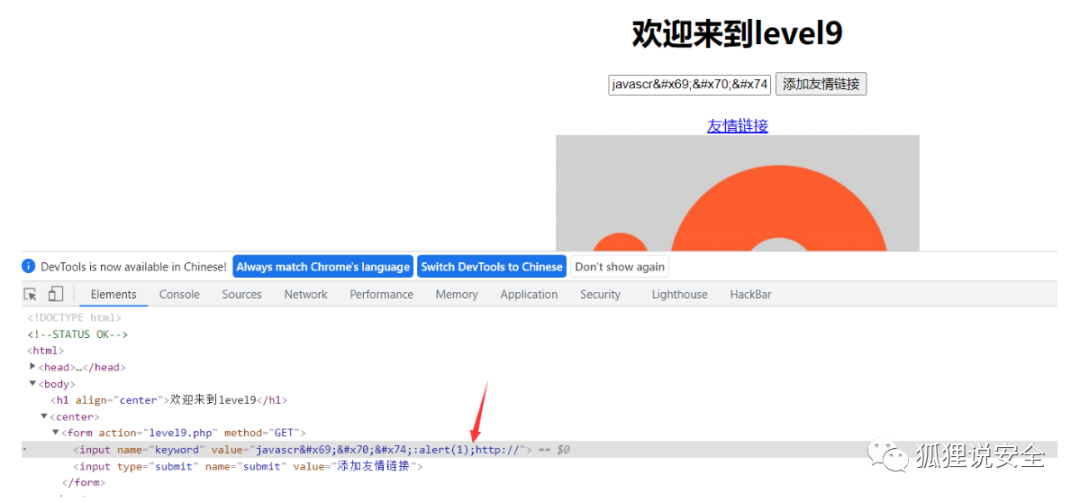Open the Application tab
The width and height of the screenshot is (1080, 503).
point(529,294)
